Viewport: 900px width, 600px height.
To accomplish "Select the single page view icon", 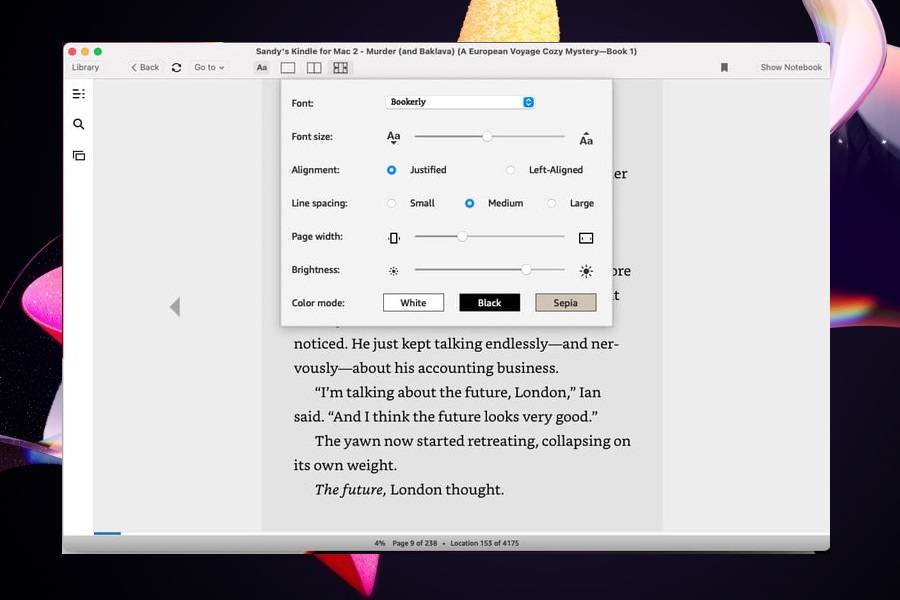I will click(x=287, y=67).
